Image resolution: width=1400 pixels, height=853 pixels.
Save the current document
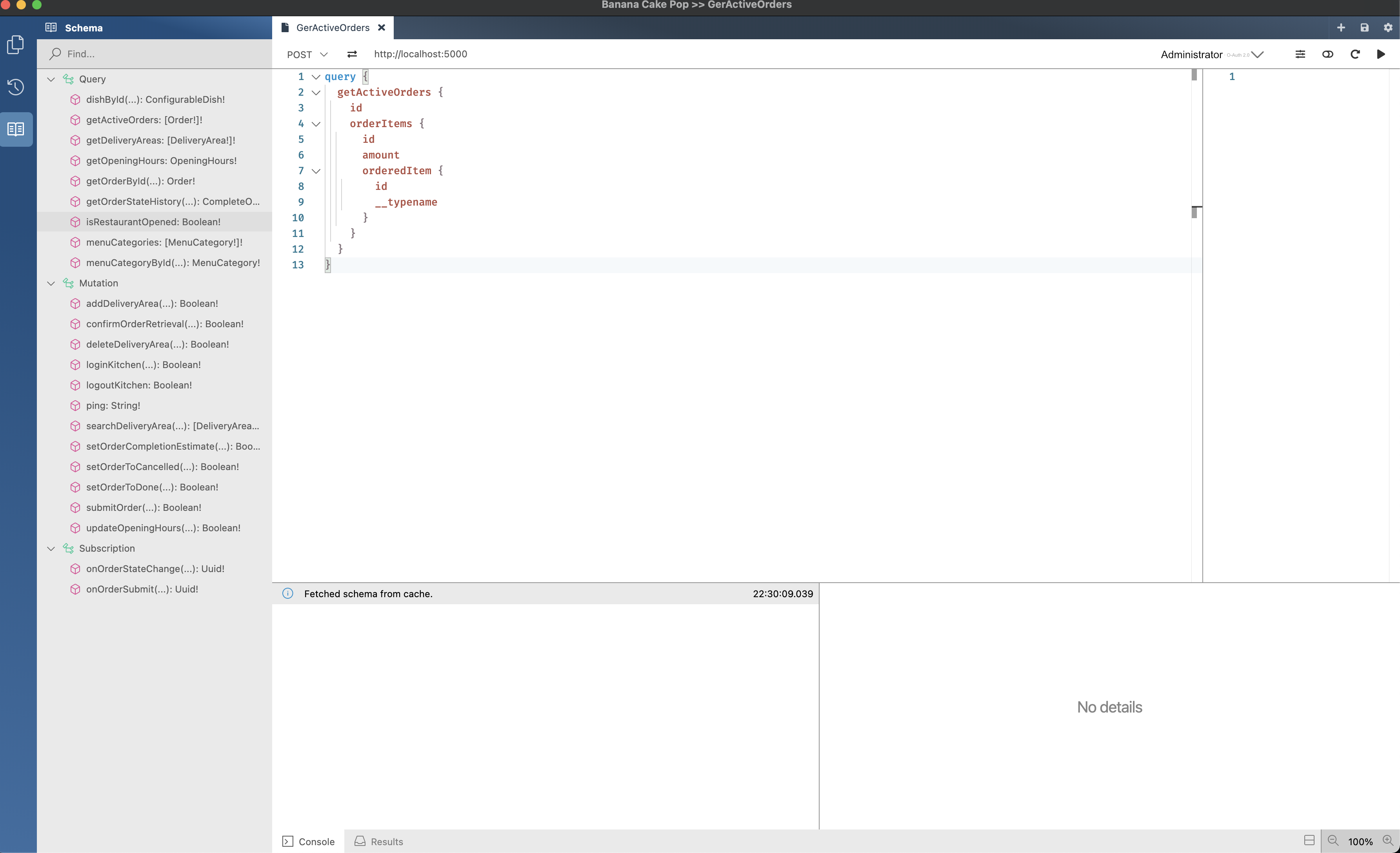1364,27
